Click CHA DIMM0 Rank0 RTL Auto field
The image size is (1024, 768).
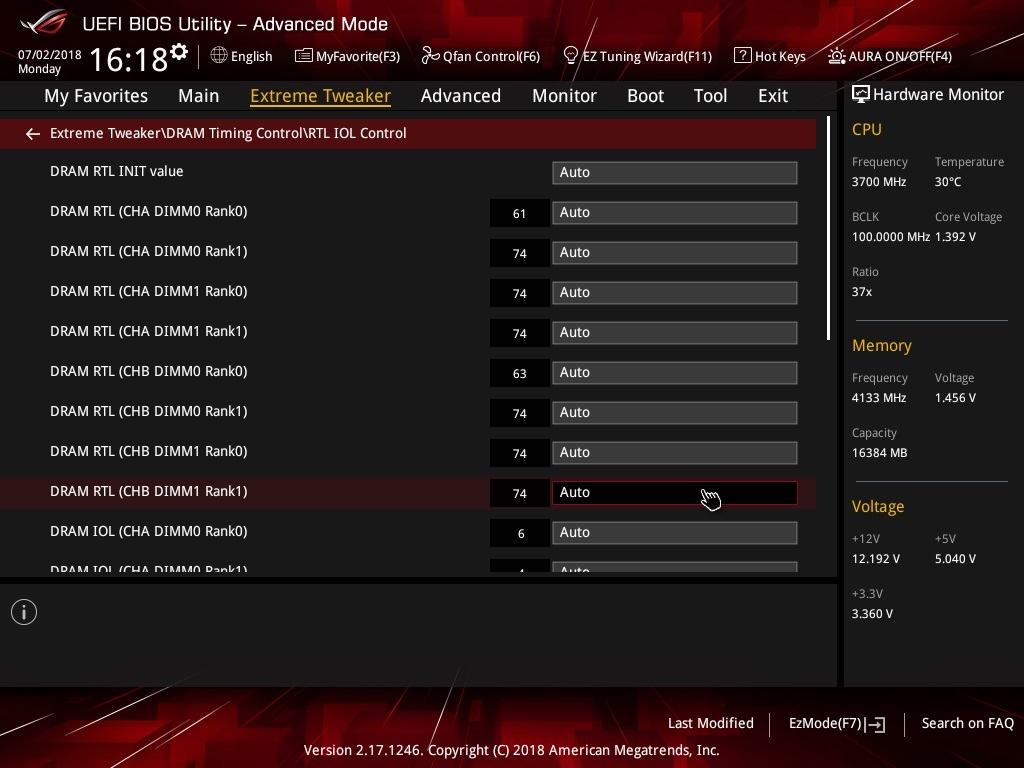point(675,212)
